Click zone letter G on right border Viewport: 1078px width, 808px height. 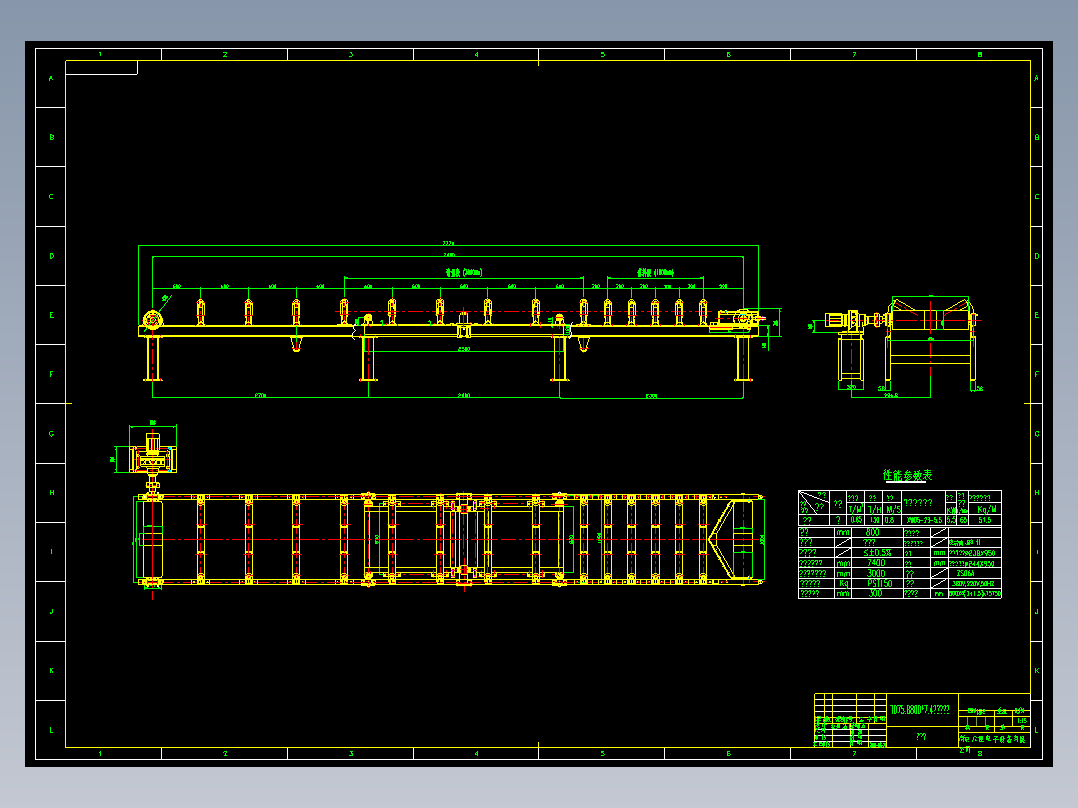[x=1037, y=434]
